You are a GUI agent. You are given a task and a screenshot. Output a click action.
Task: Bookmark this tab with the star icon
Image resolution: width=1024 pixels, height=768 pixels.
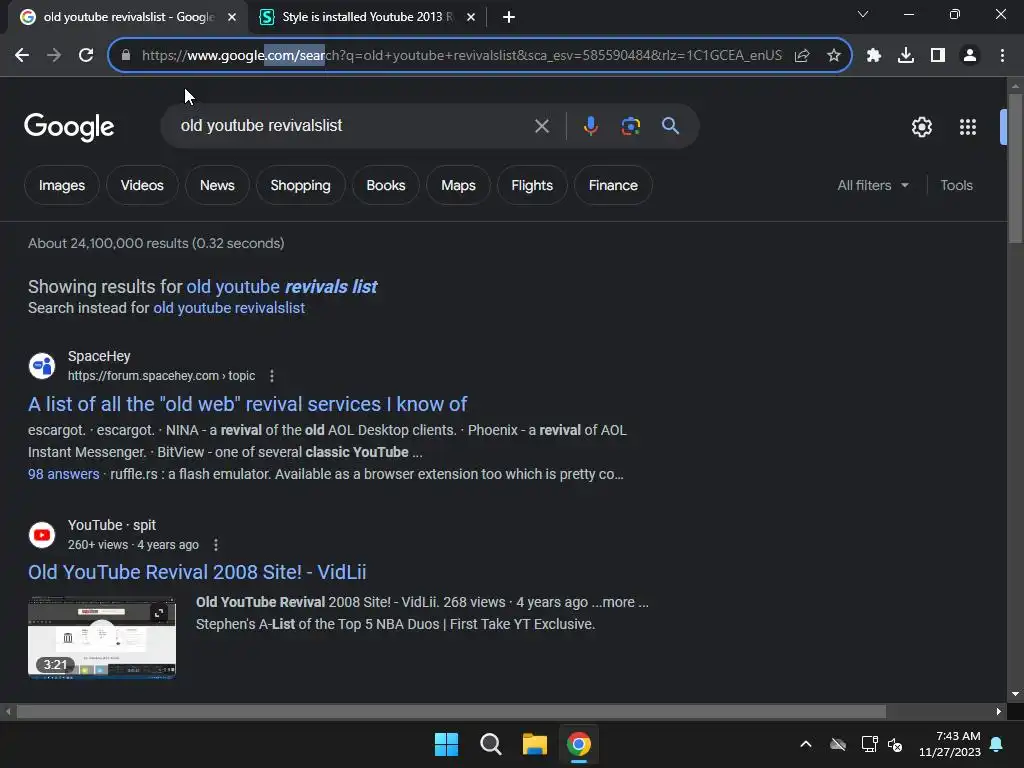pos(833,56)
